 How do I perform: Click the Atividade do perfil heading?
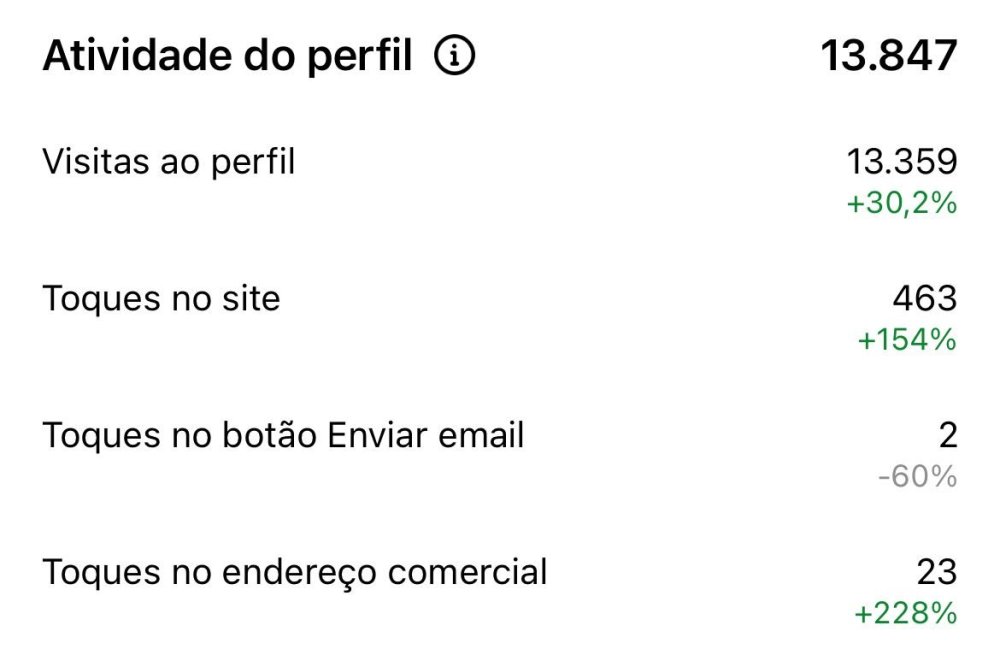(x=227, y=58)
